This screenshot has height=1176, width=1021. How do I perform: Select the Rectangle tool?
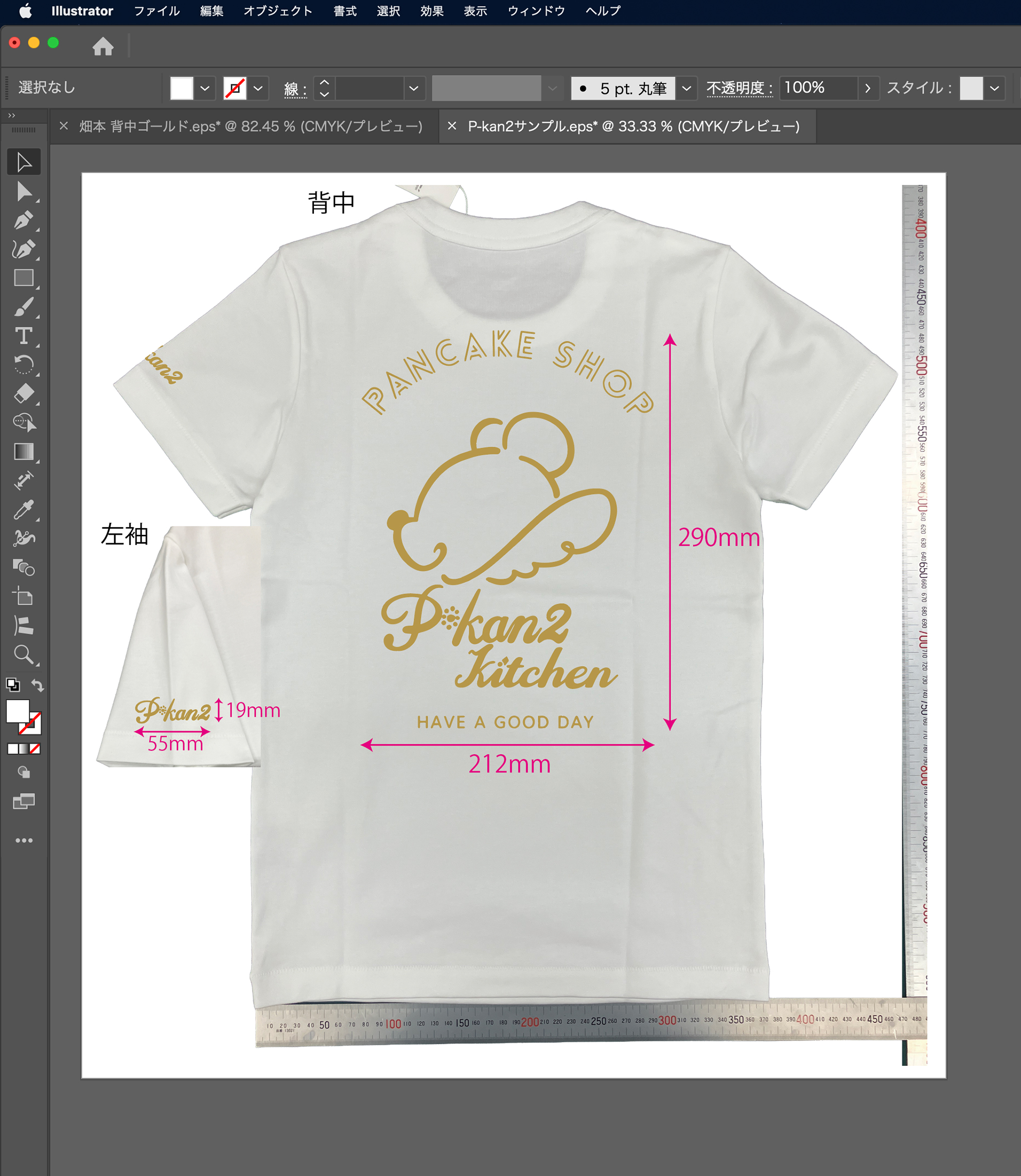pyautogui.click(x=24, y=278)
